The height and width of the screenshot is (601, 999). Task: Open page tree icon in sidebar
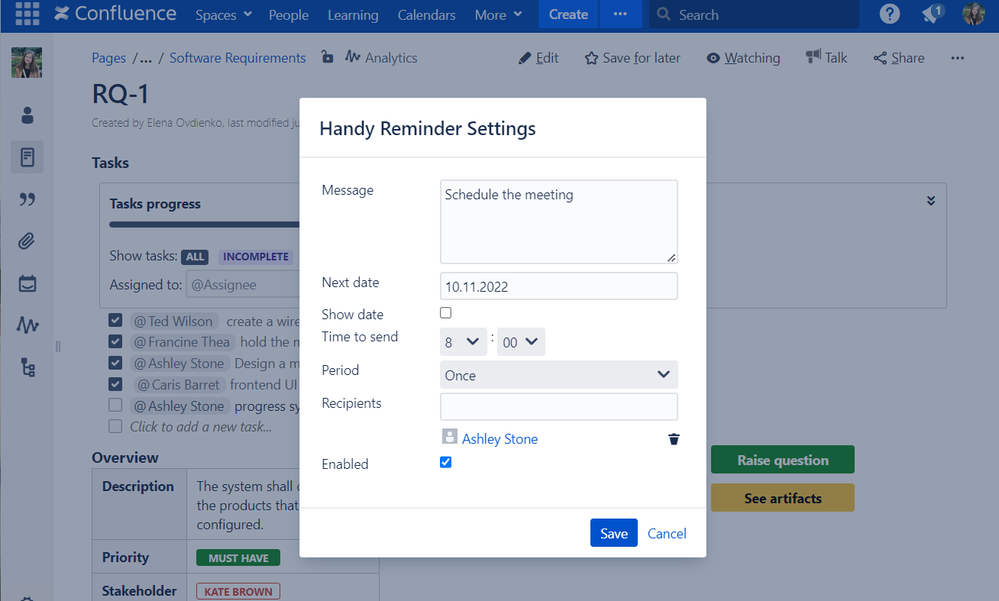point(28,368)
